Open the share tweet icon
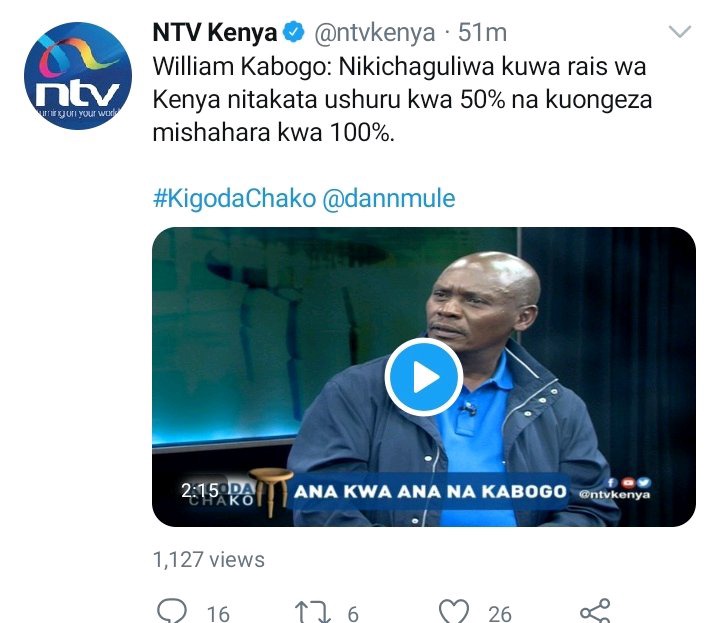Image resolution: width=720 pixels, height=623 pixels. pyautogui.click(x=596, y=611)
